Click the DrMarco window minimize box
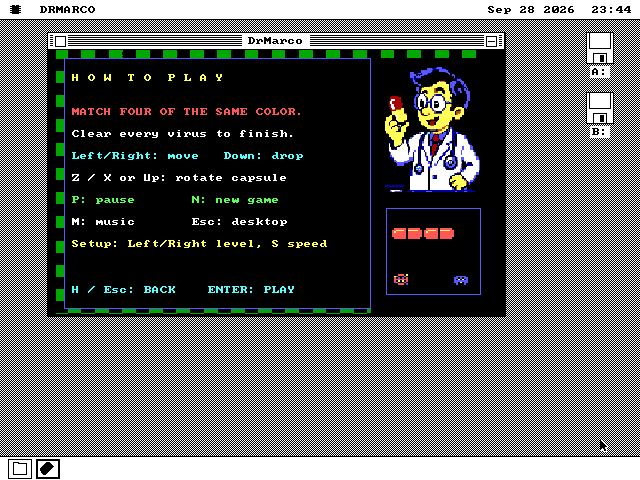Image resolution: width=640 pixels, height=480 pixels. tap(491, 41)
